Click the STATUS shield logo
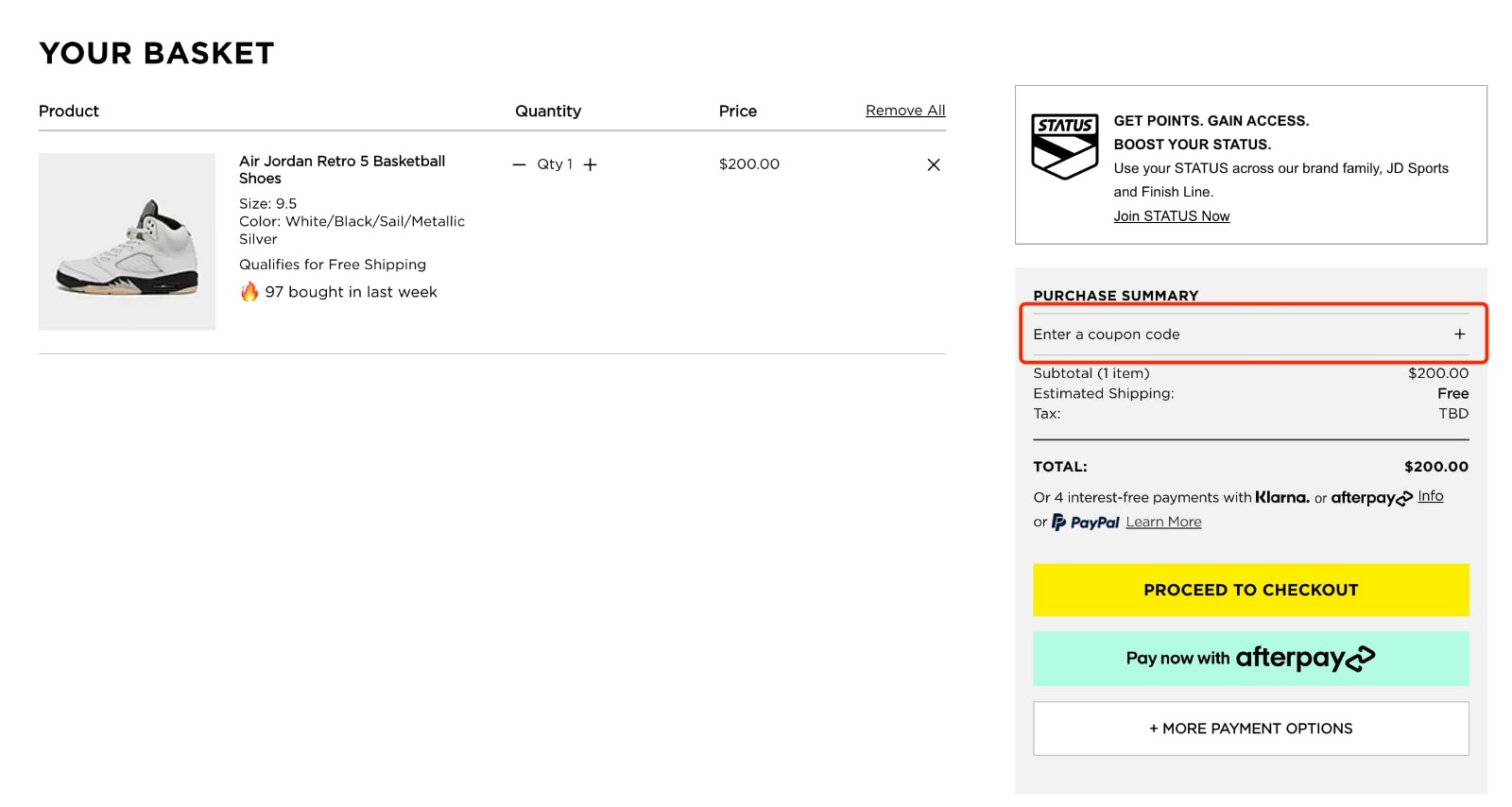The image size is (1512, 807). (x=1064, y=146)
